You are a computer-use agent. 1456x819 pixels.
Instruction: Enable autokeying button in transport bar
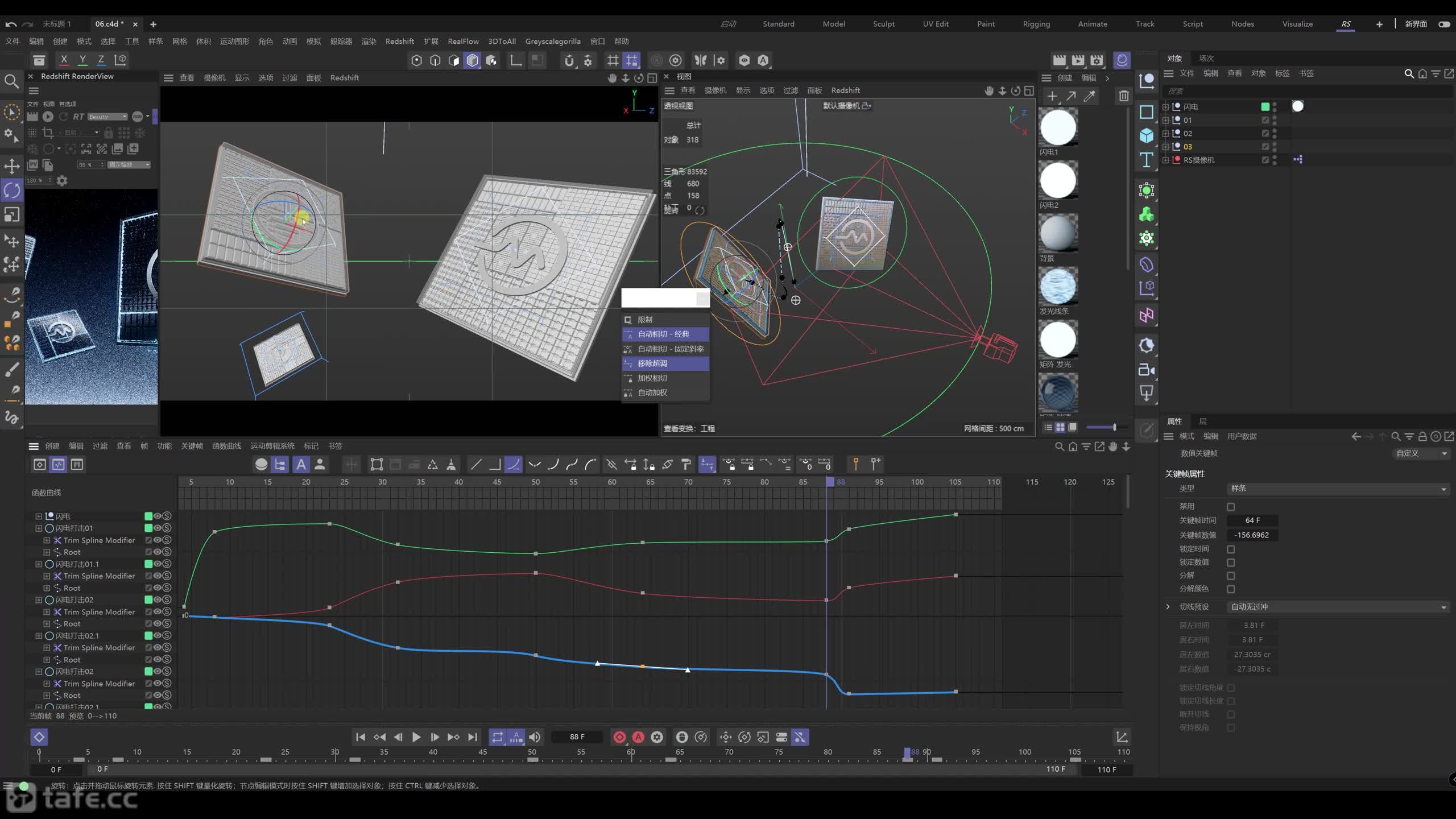point(638,737)
